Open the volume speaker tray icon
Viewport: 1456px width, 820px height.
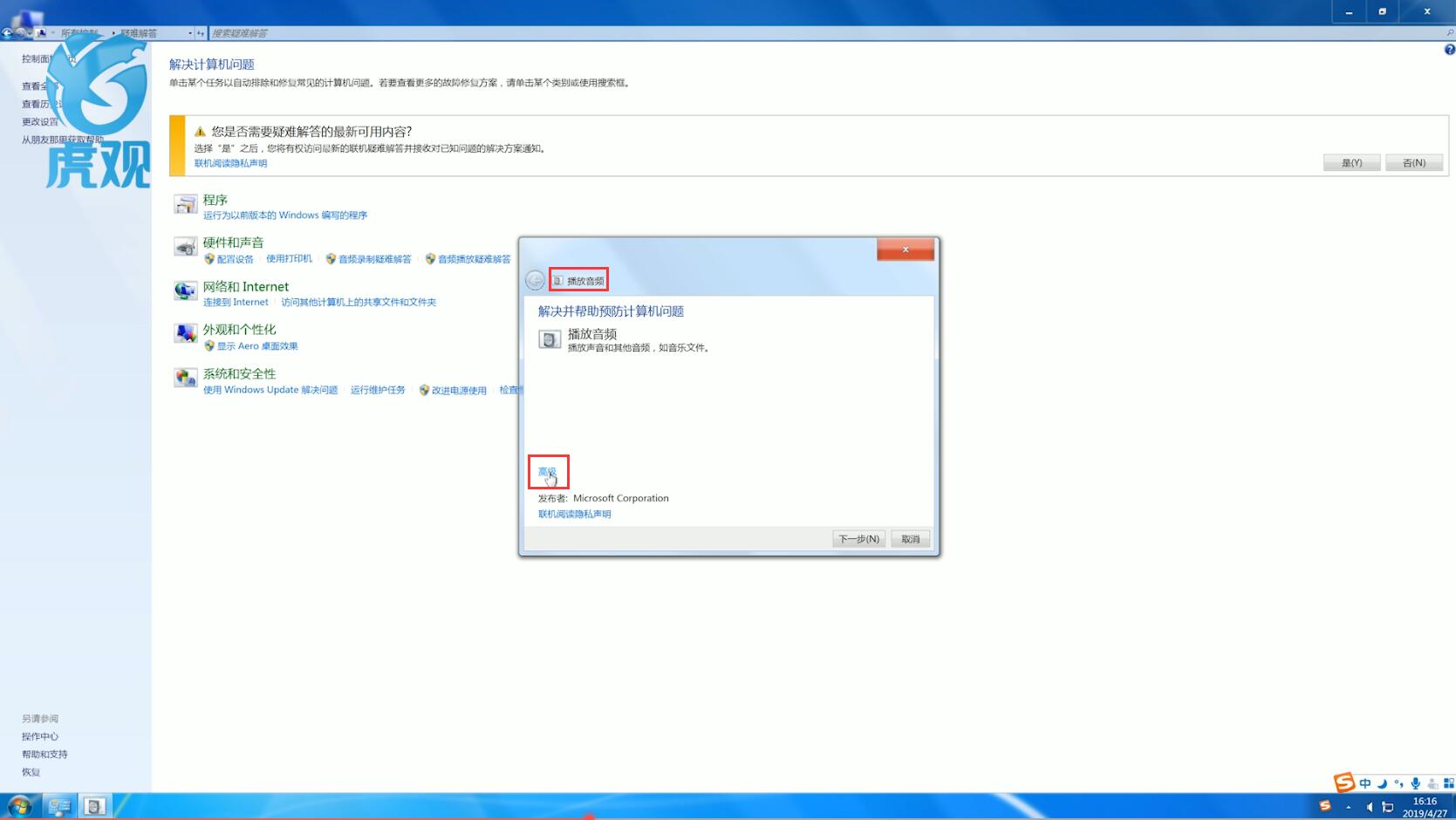[x=1369, y=807]
